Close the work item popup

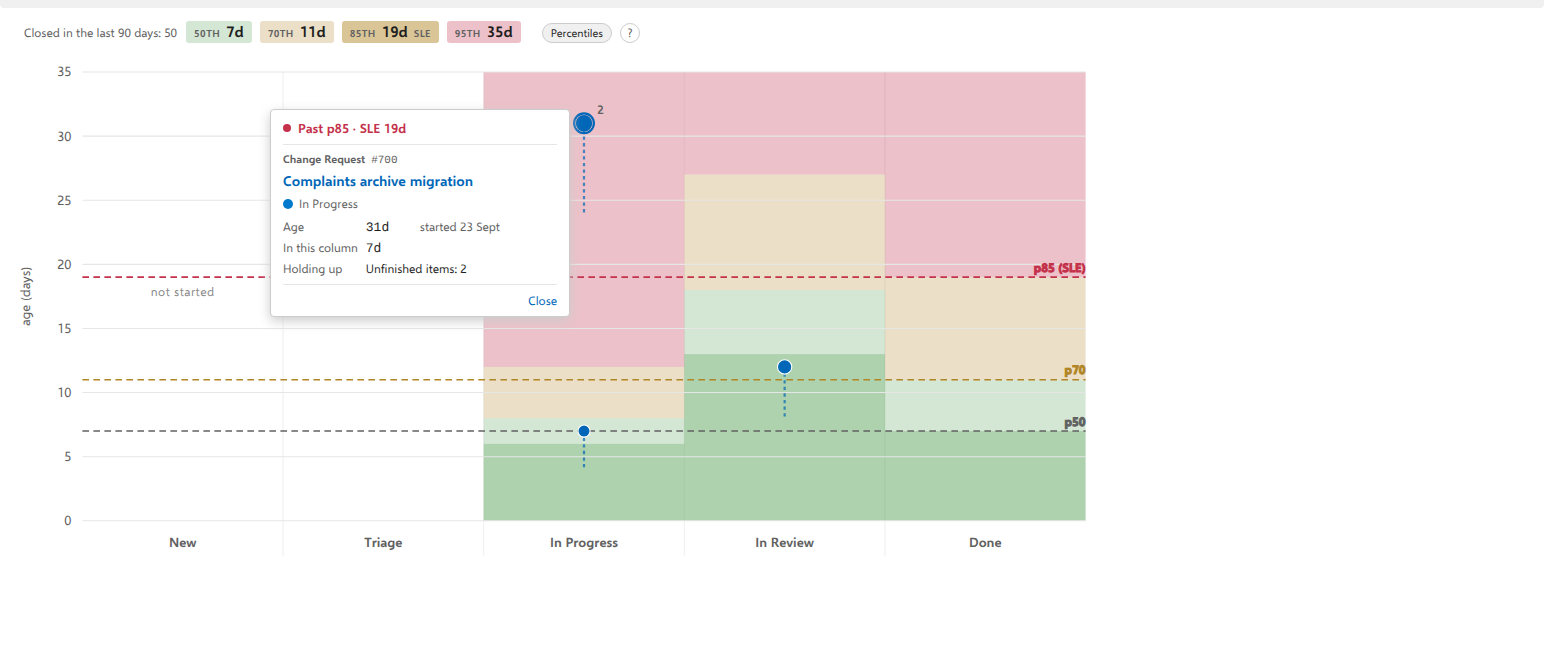coord(542,301)
